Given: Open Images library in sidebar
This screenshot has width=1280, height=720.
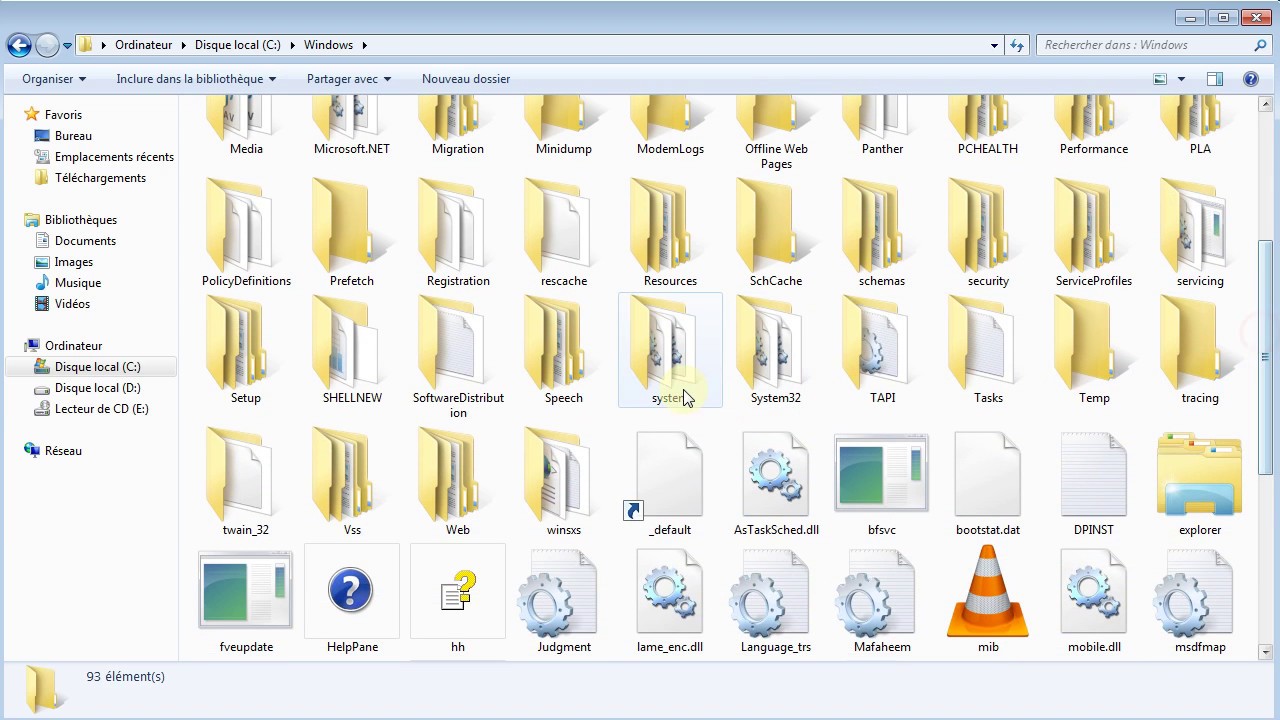Looking at the screenshot, I should click(x=73, y=262).
